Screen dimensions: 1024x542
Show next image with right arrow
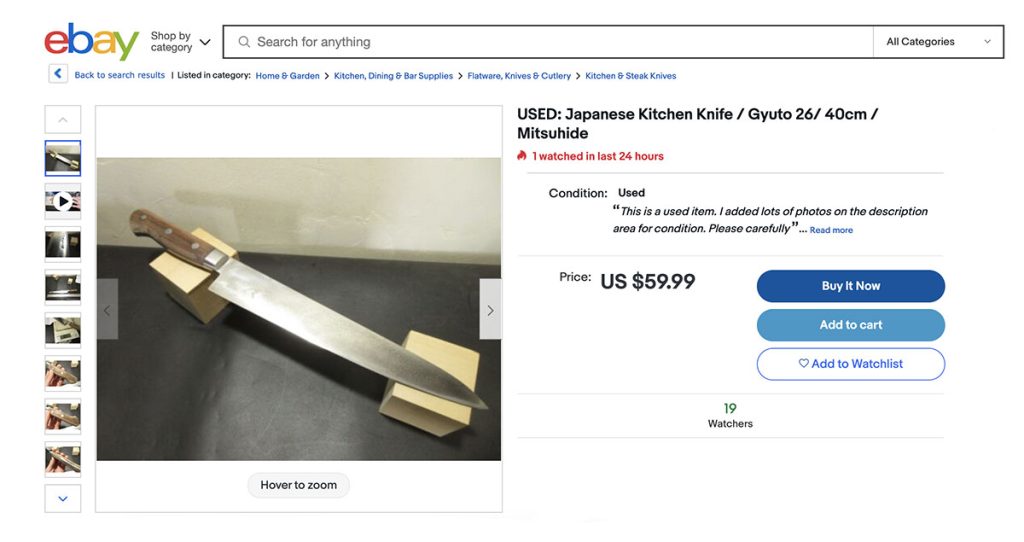(x=490, y=310)
